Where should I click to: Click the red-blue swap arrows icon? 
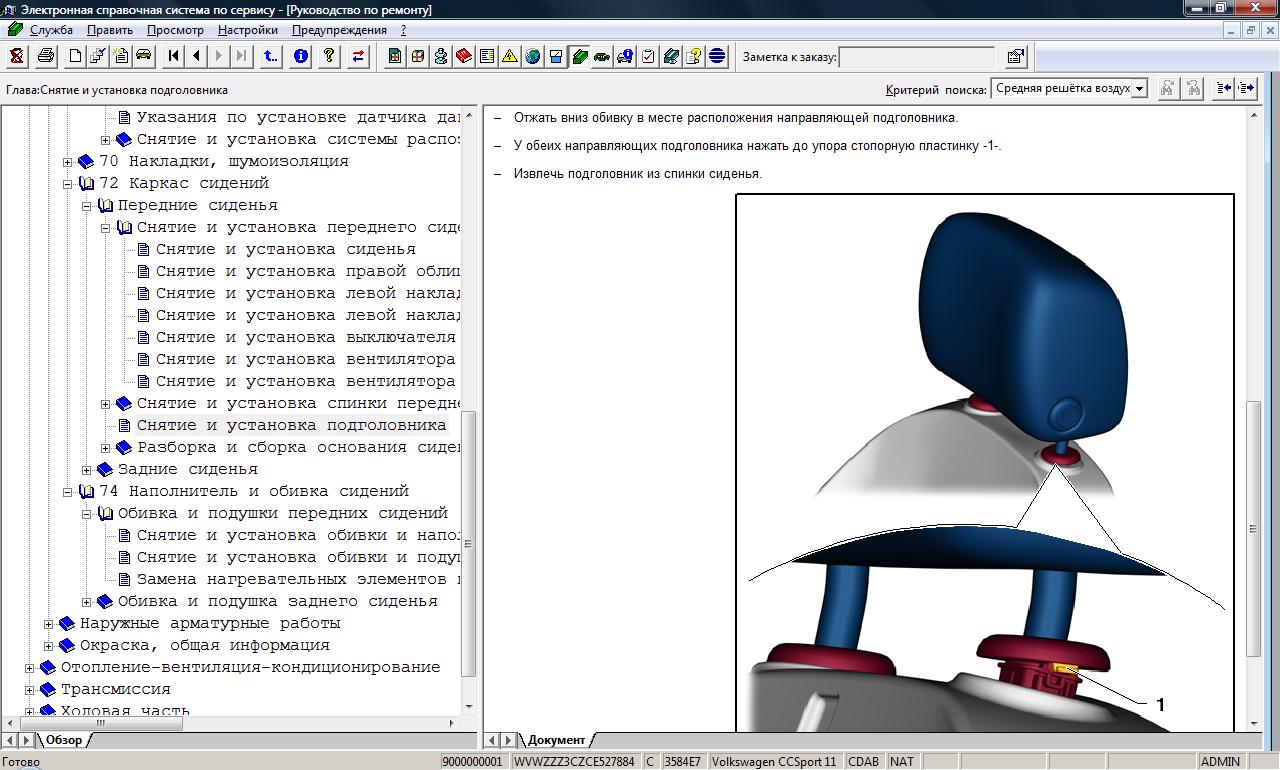pyautogui.click(x=357, y=57)
